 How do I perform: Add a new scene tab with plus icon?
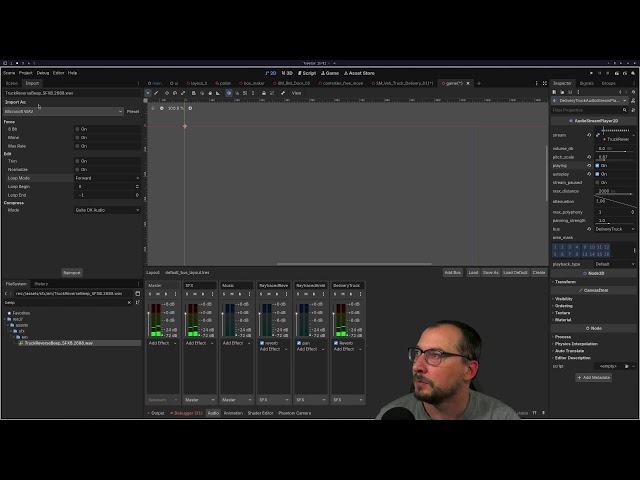coord(479,83)
